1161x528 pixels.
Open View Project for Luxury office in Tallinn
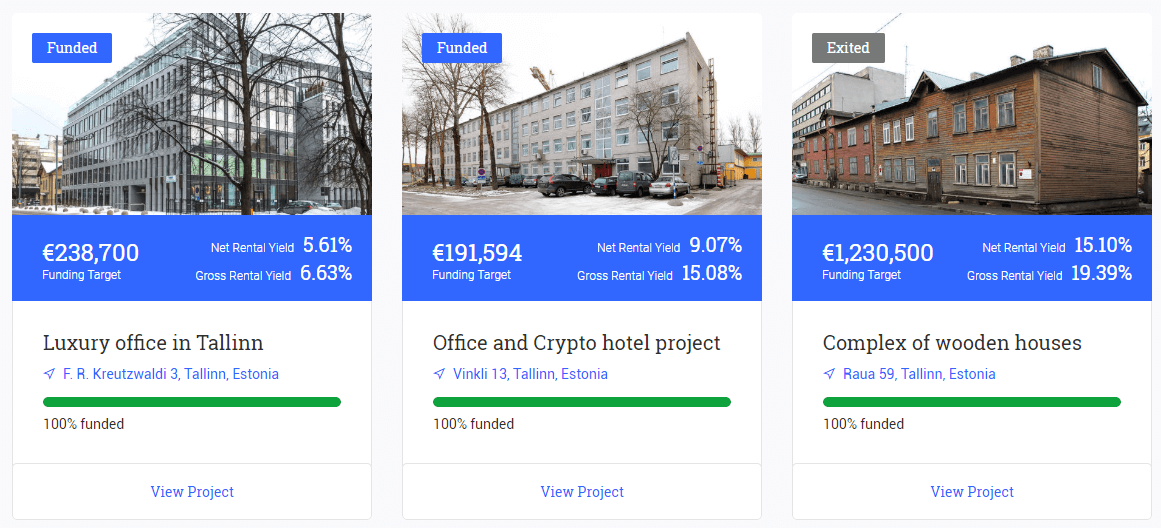pos(192,492)
